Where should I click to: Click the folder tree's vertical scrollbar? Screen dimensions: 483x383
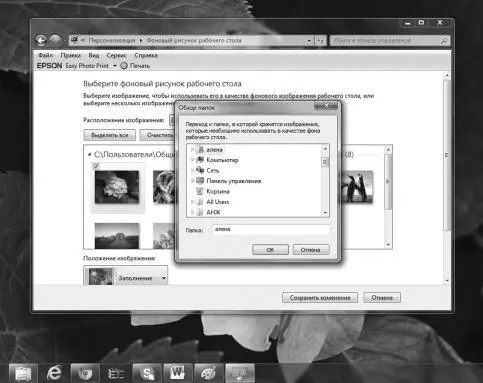pos(325,181)
